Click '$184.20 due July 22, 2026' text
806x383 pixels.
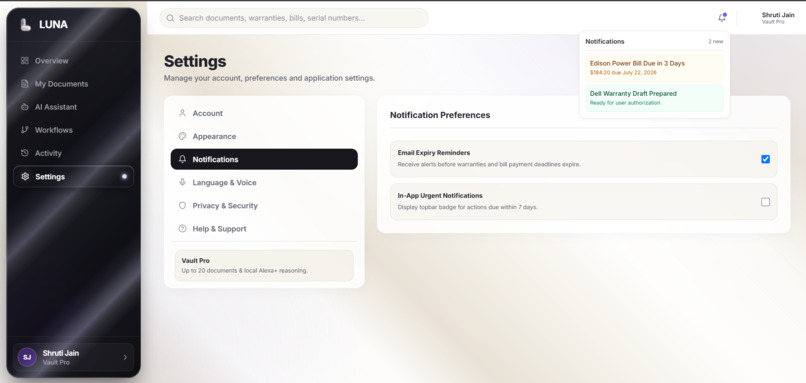point(623,73)
